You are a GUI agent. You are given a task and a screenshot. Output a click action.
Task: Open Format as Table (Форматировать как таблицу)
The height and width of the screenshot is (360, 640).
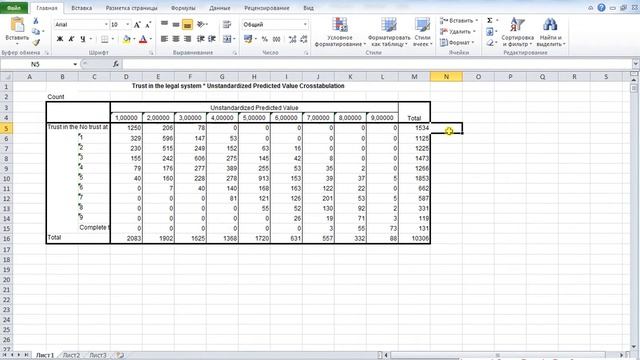[x=389, y=32]
